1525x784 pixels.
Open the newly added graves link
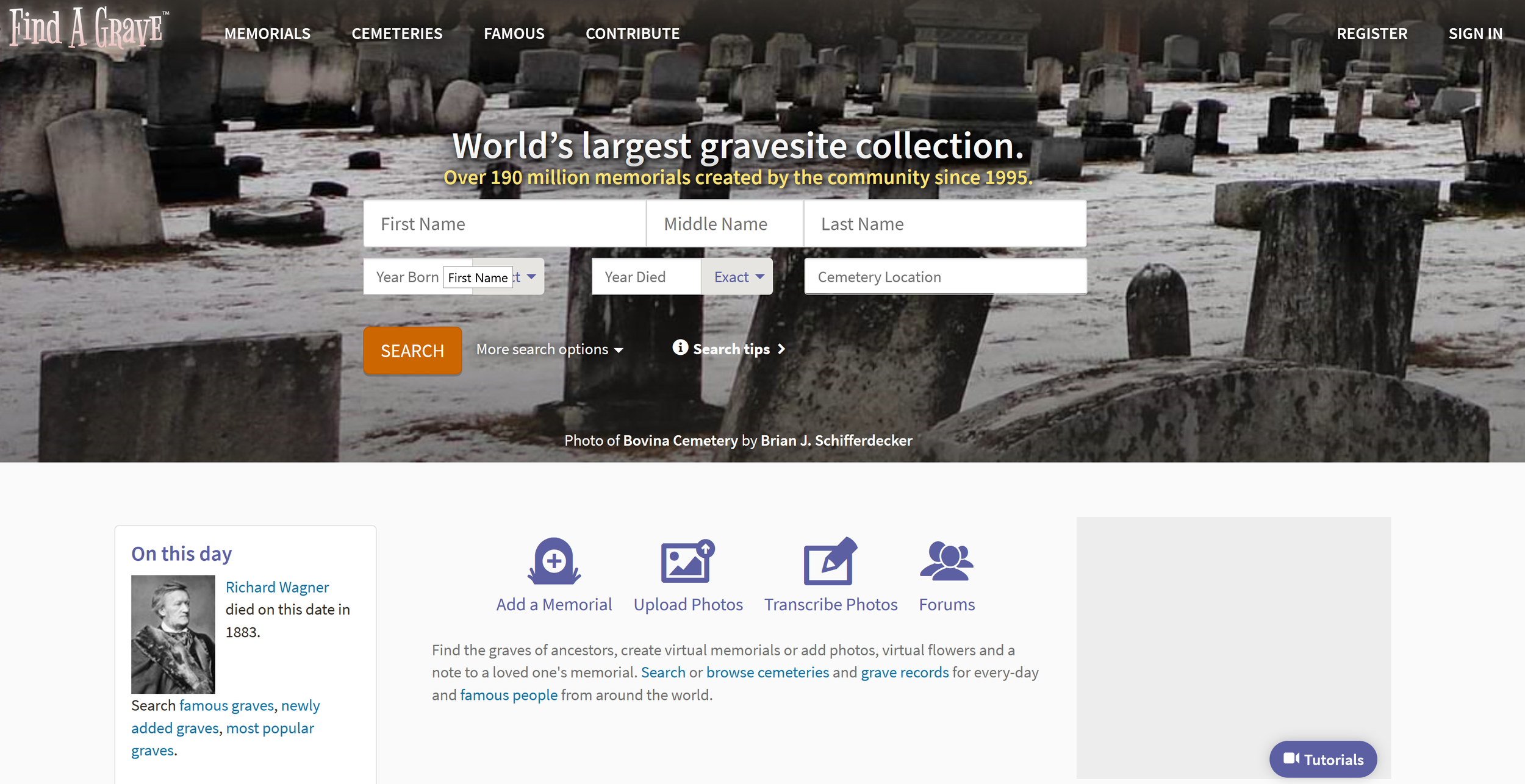click(226, 717)
